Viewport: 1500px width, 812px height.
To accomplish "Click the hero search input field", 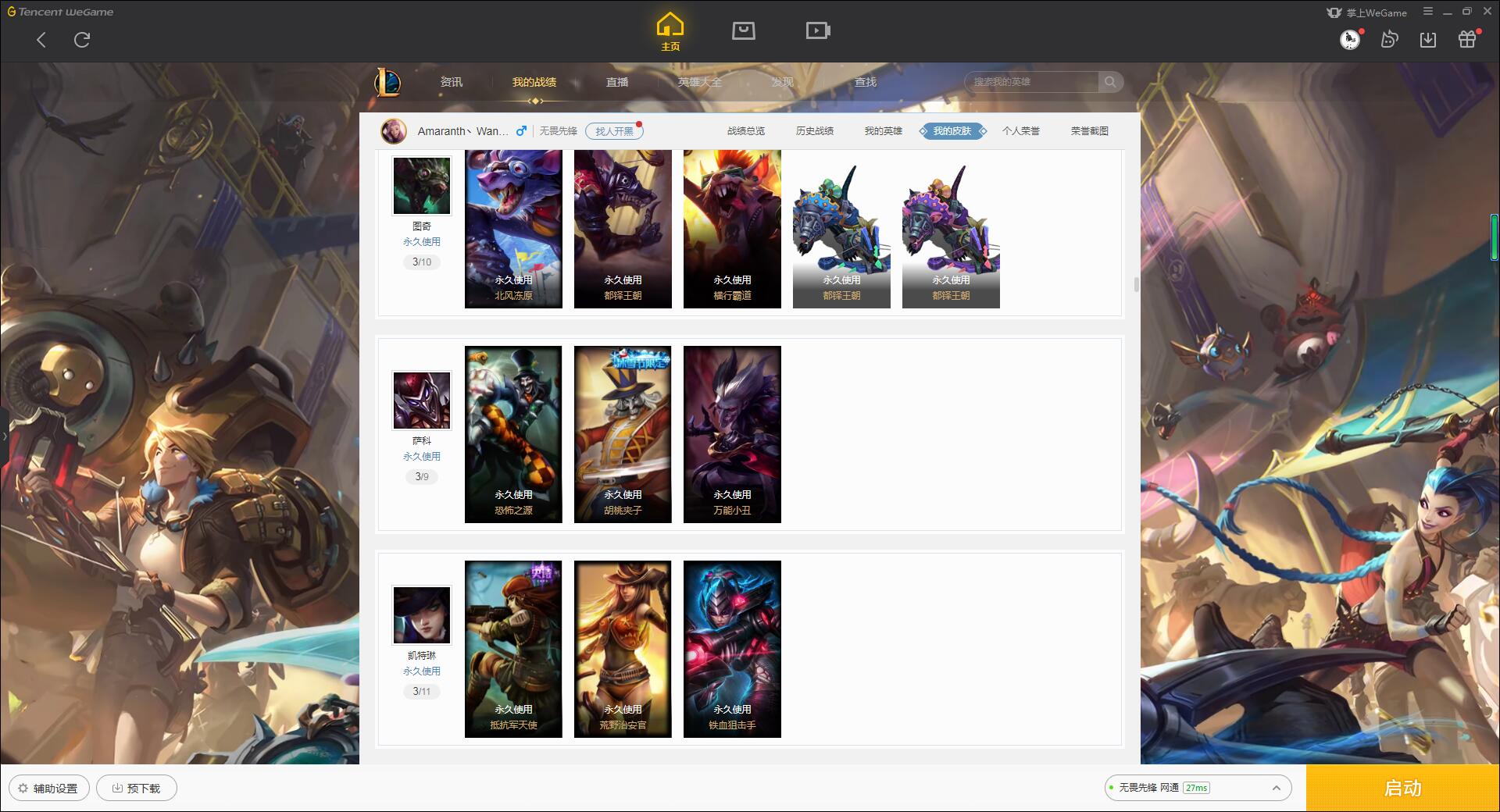I will (1031, 82).
